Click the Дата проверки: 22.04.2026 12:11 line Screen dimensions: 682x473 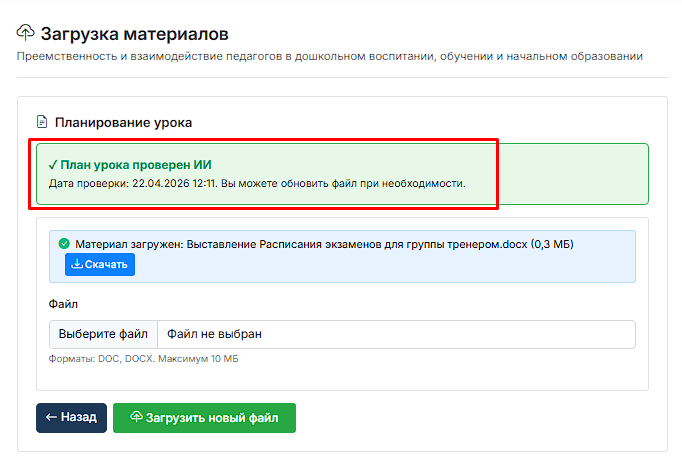(257, 183)
